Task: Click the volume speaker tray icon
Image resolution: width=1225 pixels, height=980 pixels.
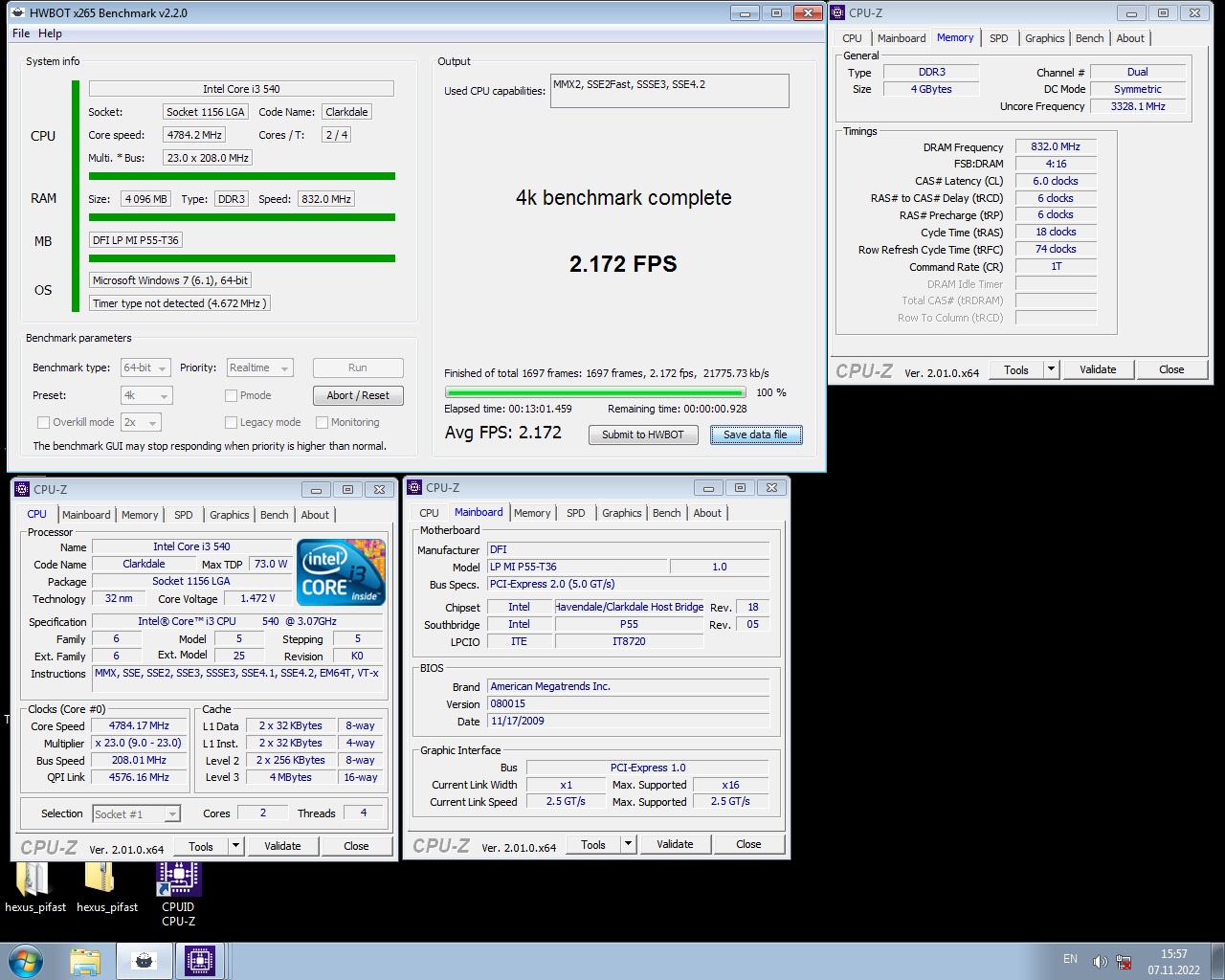Action: point(1100,961)
